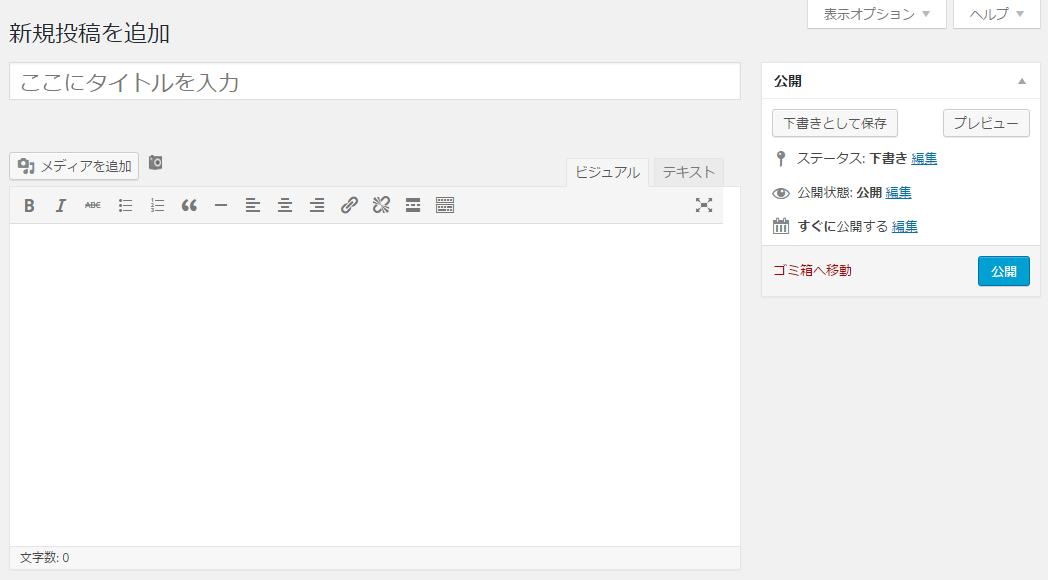
Task: Insert a blockquote
Action: pyautogui.click(x=189, y=205)
